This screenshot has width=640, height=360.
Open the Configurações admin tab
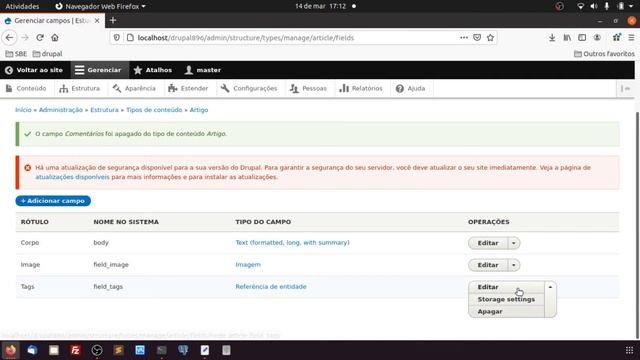coord(249,89)
